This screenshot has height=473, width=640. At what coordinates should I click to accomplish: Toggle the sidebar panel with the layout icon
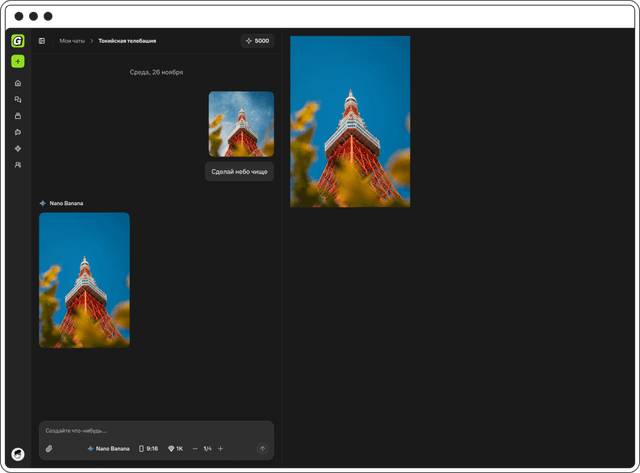pos(42,41)
